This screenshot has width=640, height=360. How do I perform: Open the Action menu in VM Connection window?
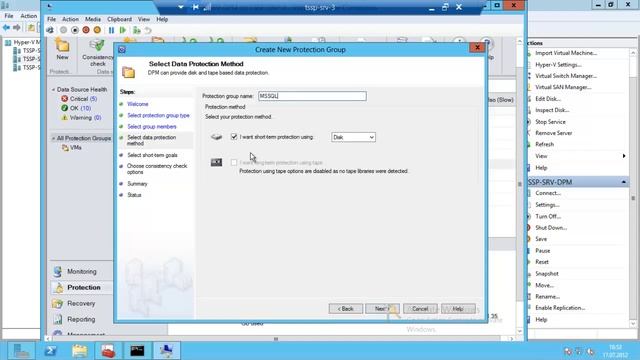click(x=70, y=19)
